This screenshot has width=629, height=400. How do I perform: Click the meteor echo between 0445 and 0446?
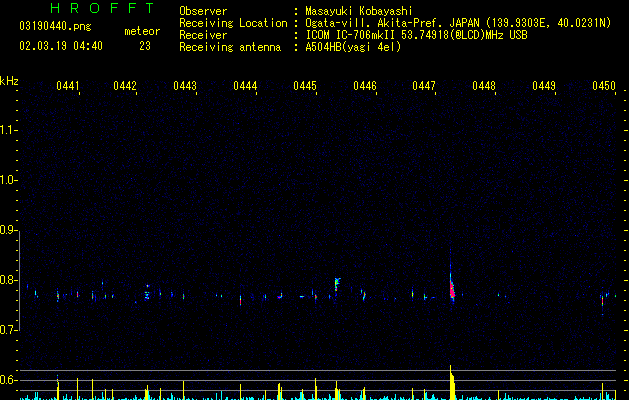(337, 284)
